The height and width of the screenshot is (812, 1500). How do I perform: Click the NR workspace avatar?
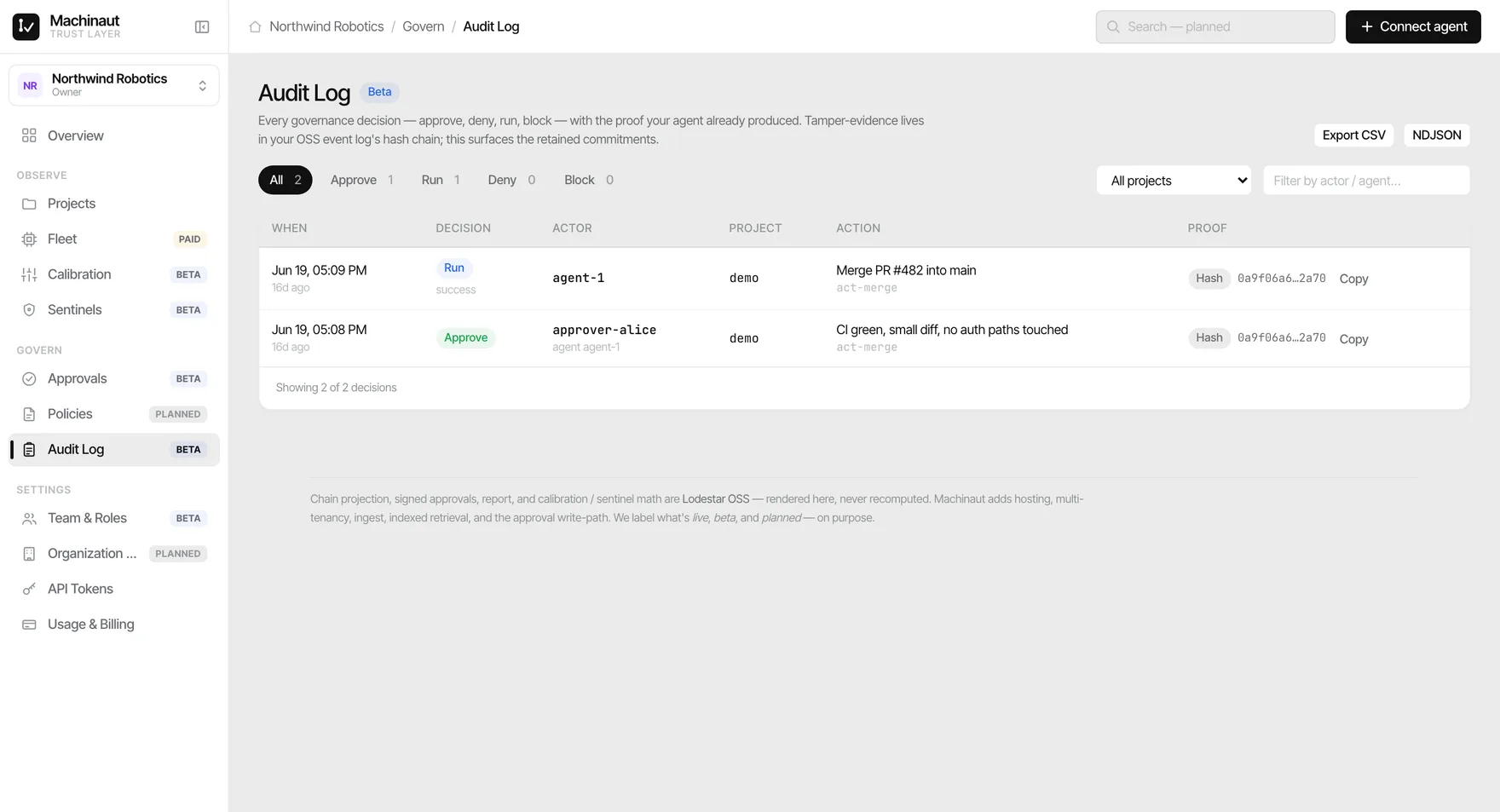pyautogui.click(x=30, y=85)
